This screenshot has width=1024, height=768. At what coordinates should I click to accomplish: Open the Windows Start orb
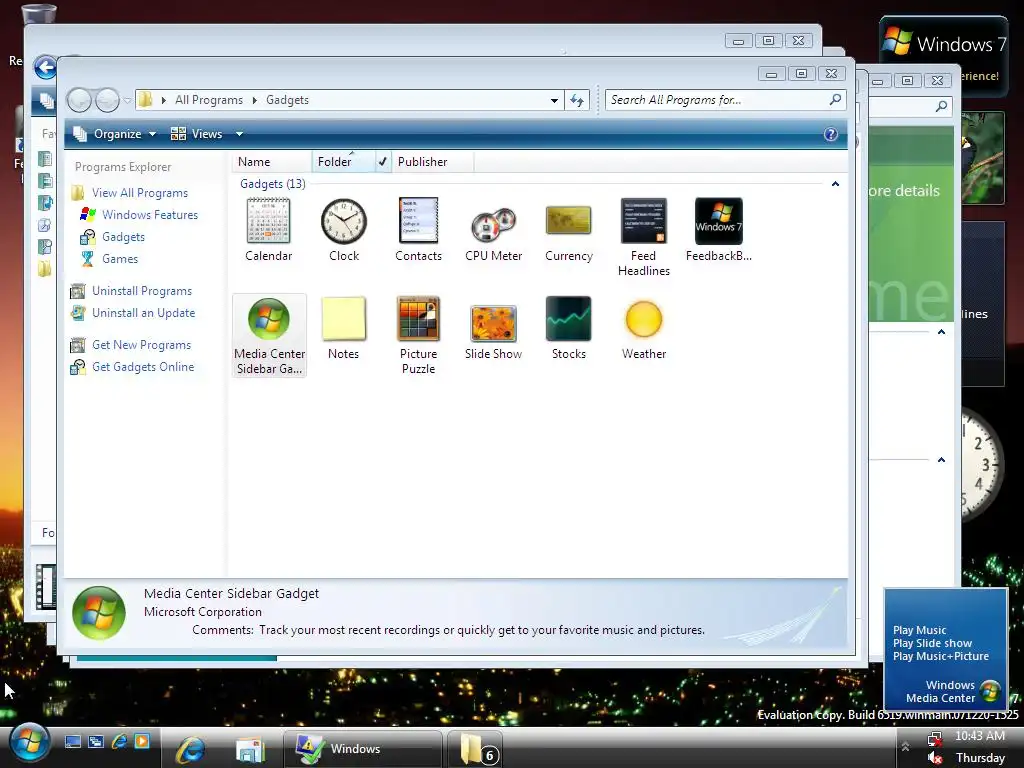click(x=28, y=743)
